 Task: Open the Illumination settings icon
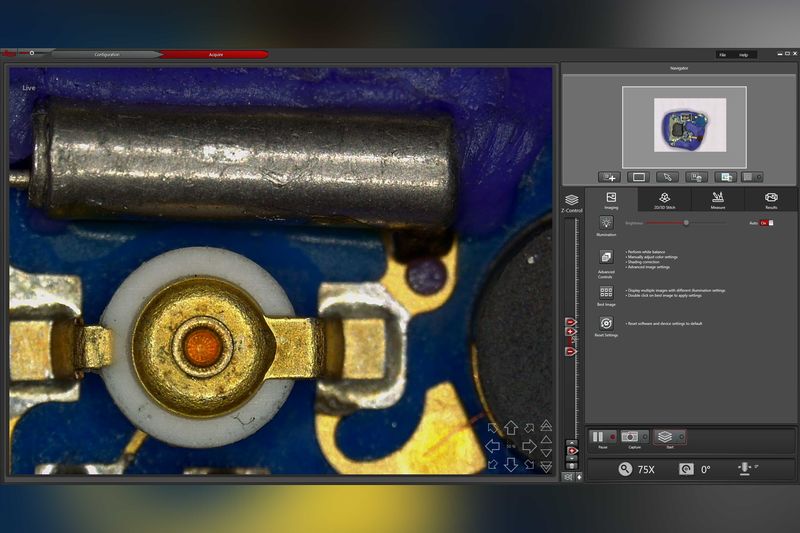tap(606, 223)
